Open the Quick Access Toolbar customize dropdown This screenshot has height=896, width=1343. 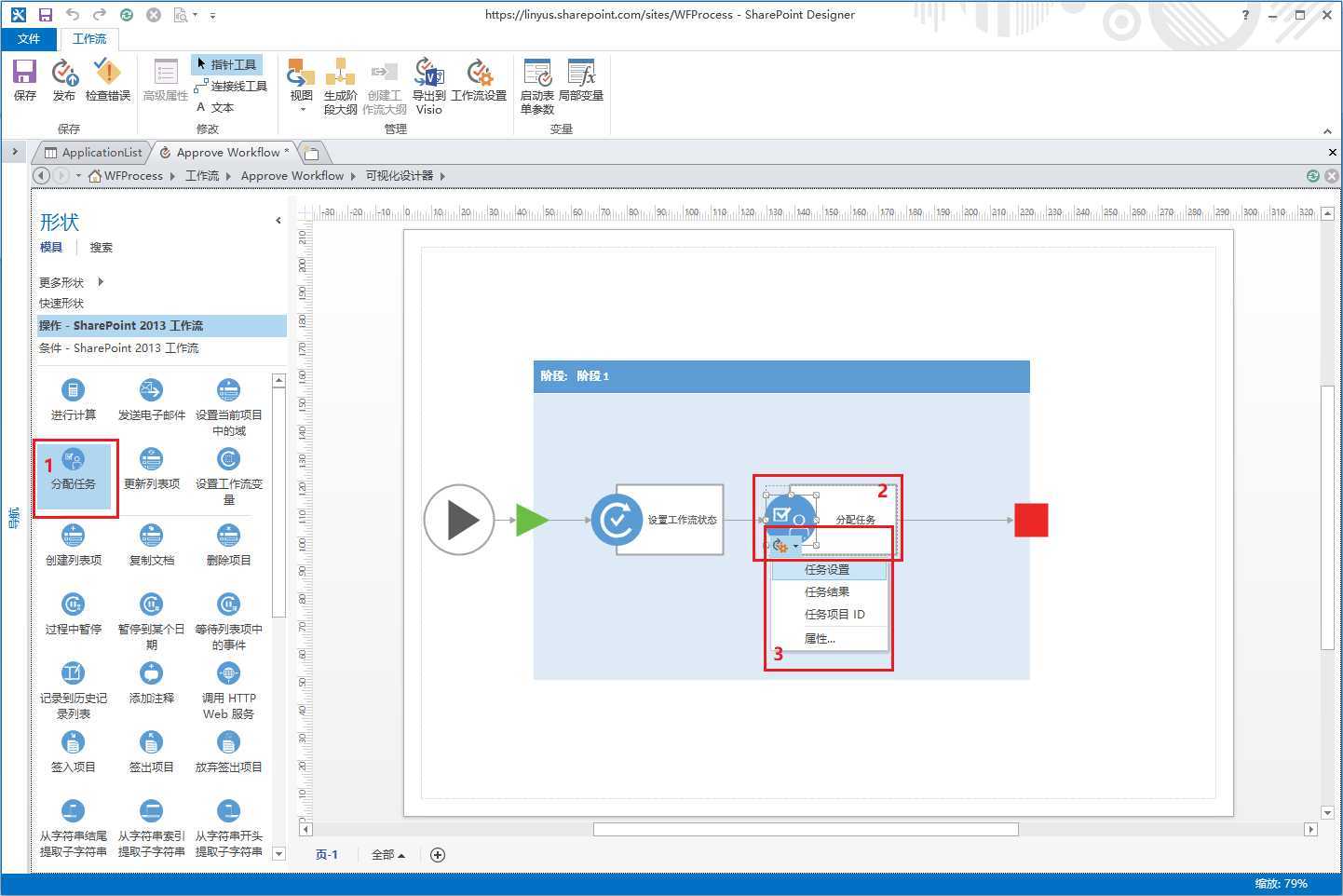click(212, 15)
